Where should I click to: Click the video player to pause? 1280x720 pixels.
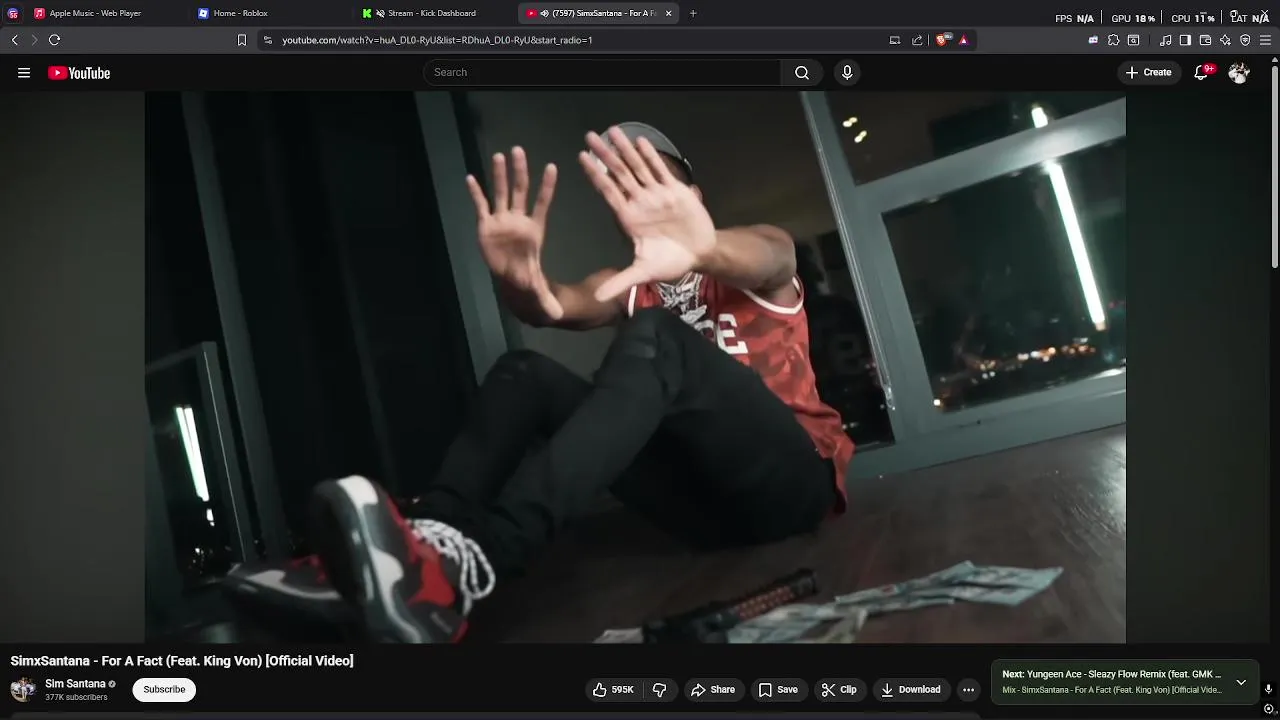point(635,367)
